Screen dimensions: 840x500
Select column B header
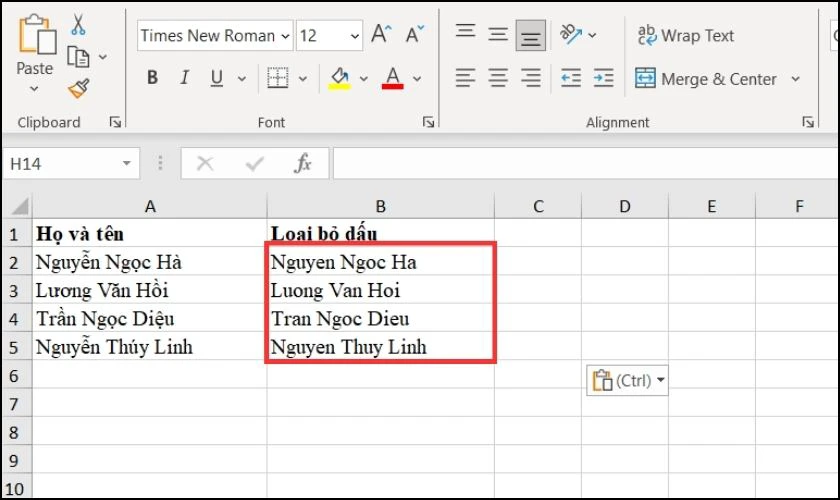[x=380, y=206]
